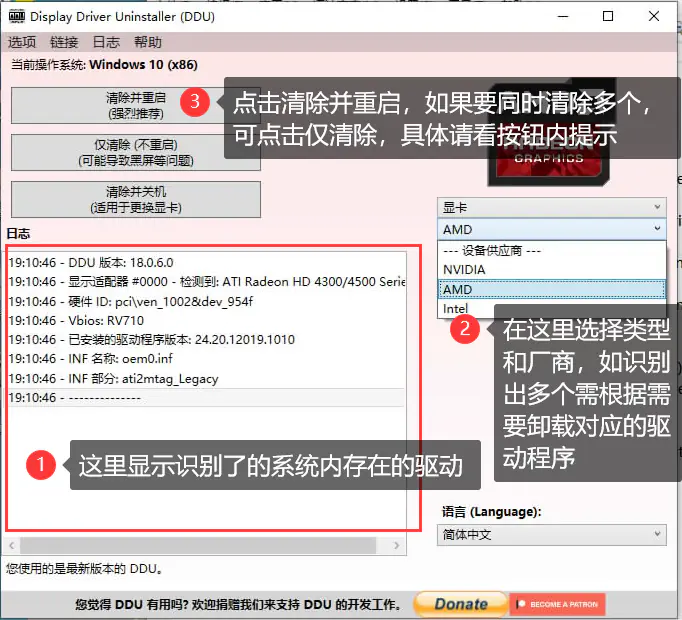This screenshot has width=682, height=620.
Task: Click 仅清除 (不重启) button
Action: (135, 152)
